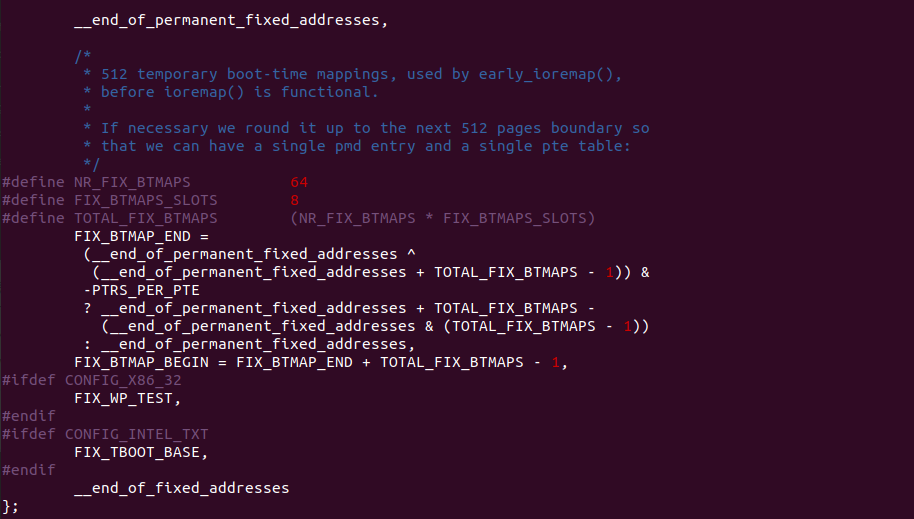Click the value 8 for FIX_BTMAPS_SLOTS
The height and width of the screenshot is (519, 914).
295,200
